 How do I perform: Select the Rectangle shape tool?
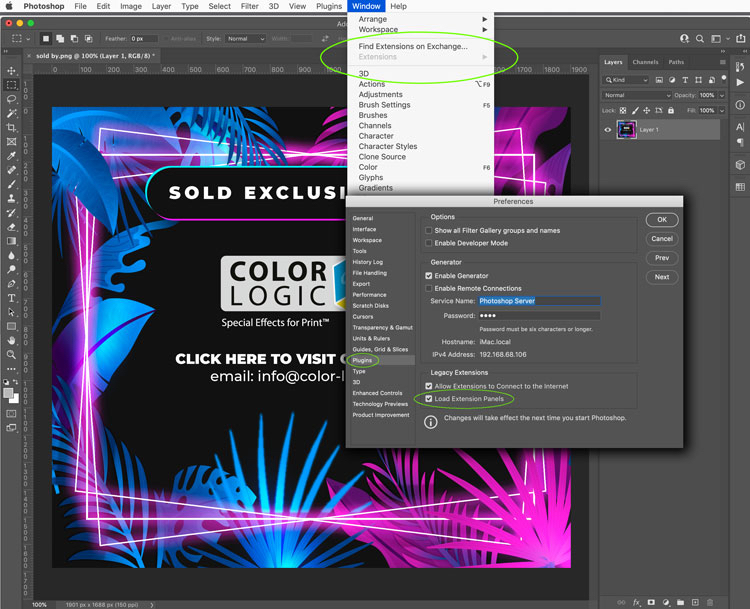(x=11, y=326)
